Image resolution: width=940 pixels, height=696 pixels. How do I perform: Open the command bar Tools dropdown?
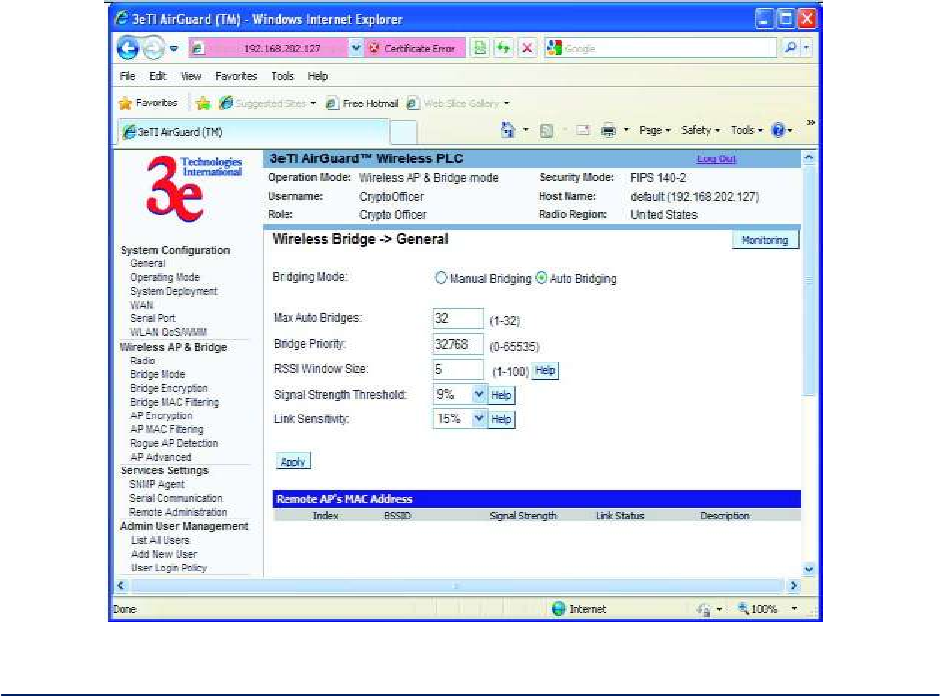[x=746, y=130]
